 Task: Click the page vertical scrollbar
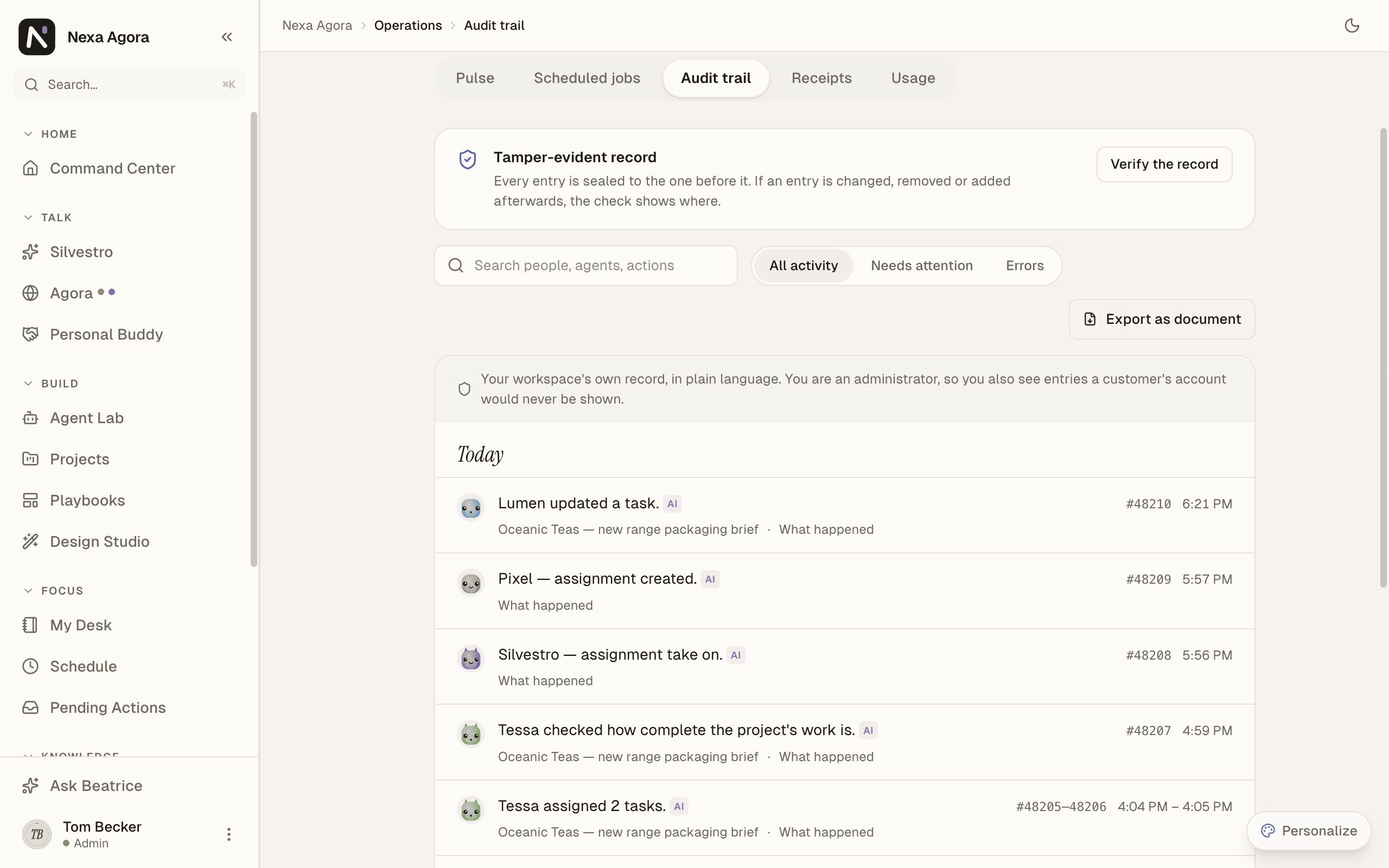click(x=1383, y=357)
